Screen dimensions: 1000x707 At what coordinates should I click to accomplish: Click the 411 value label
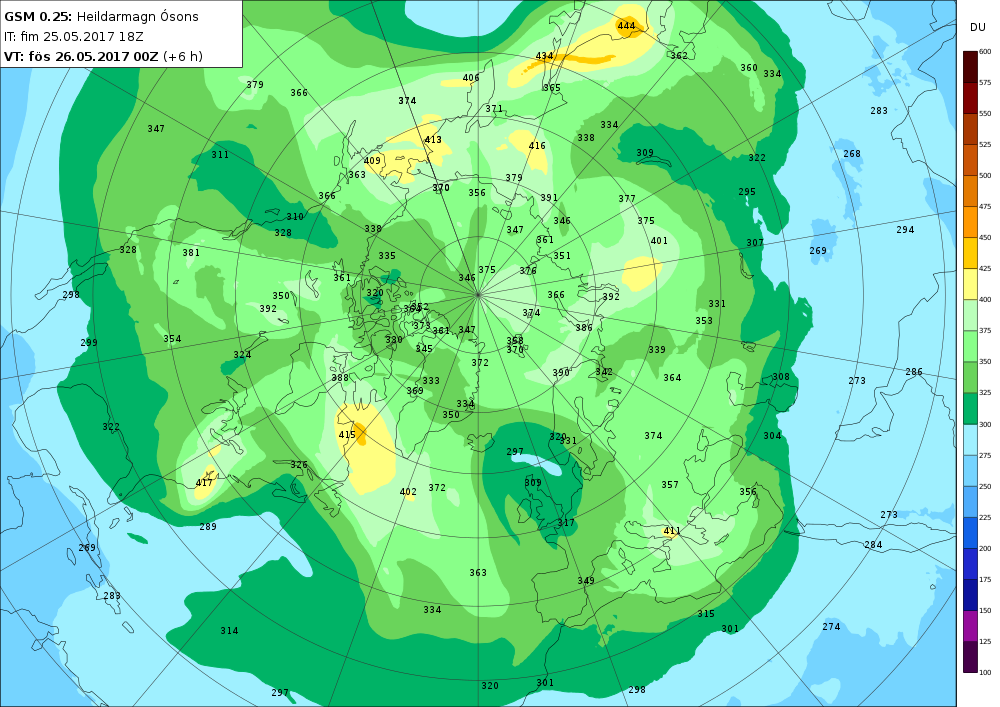[672, 531]
